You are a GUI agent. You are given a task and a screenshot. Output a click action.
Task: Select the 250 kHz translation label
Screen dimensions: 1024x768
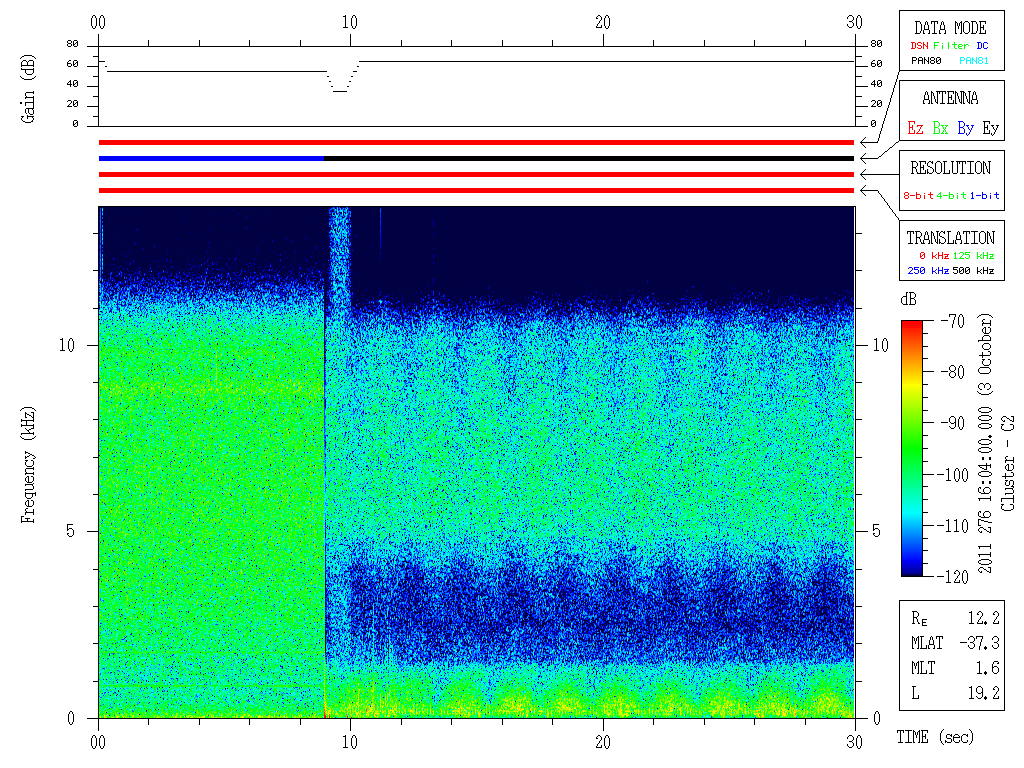tap(928, 270)
